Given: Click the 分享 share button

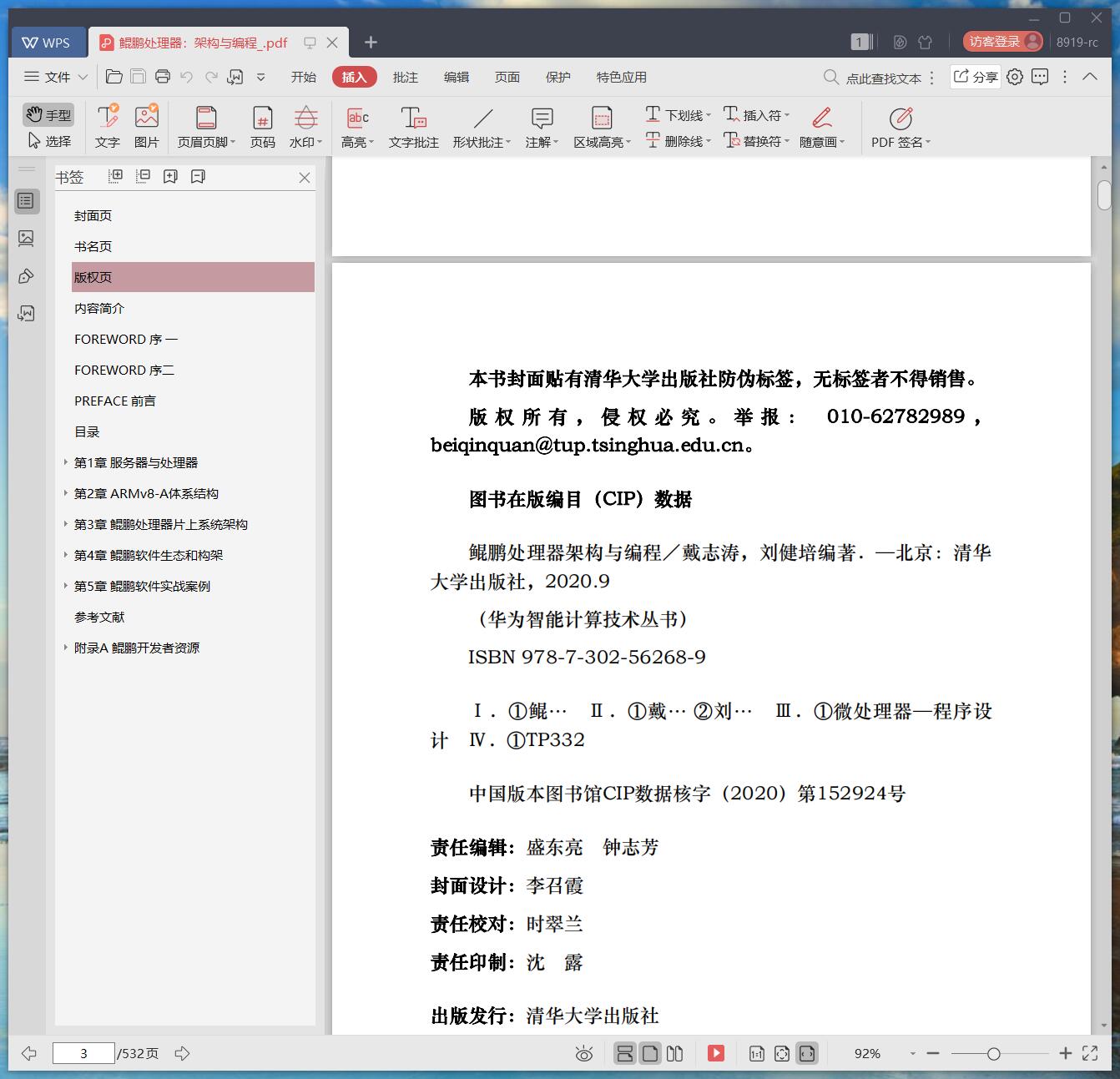Looking at the screenshot, I should (976, 77).
